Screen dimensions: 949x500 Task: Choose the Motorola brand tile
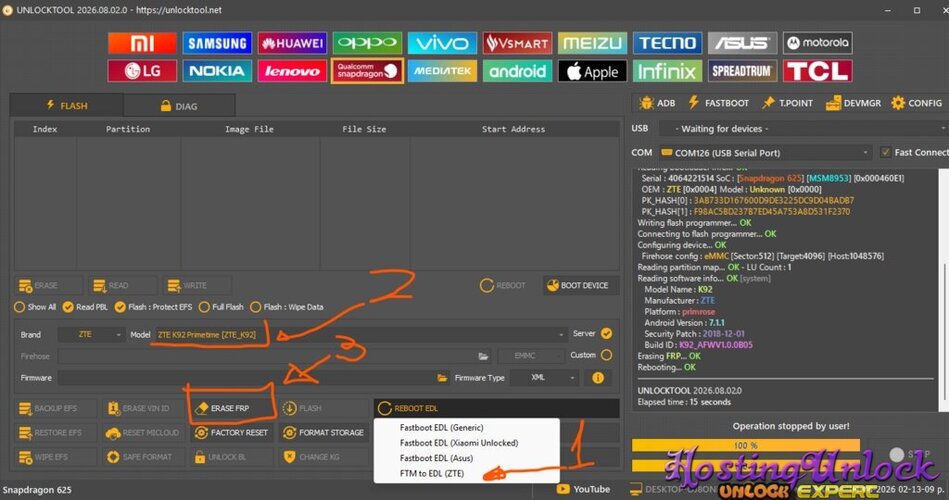pos(818,43)
